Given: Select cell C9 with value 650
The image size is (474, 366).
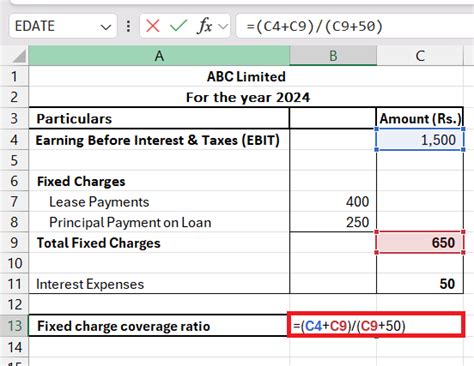Looking at the screenshot, I should click(420, 243).
